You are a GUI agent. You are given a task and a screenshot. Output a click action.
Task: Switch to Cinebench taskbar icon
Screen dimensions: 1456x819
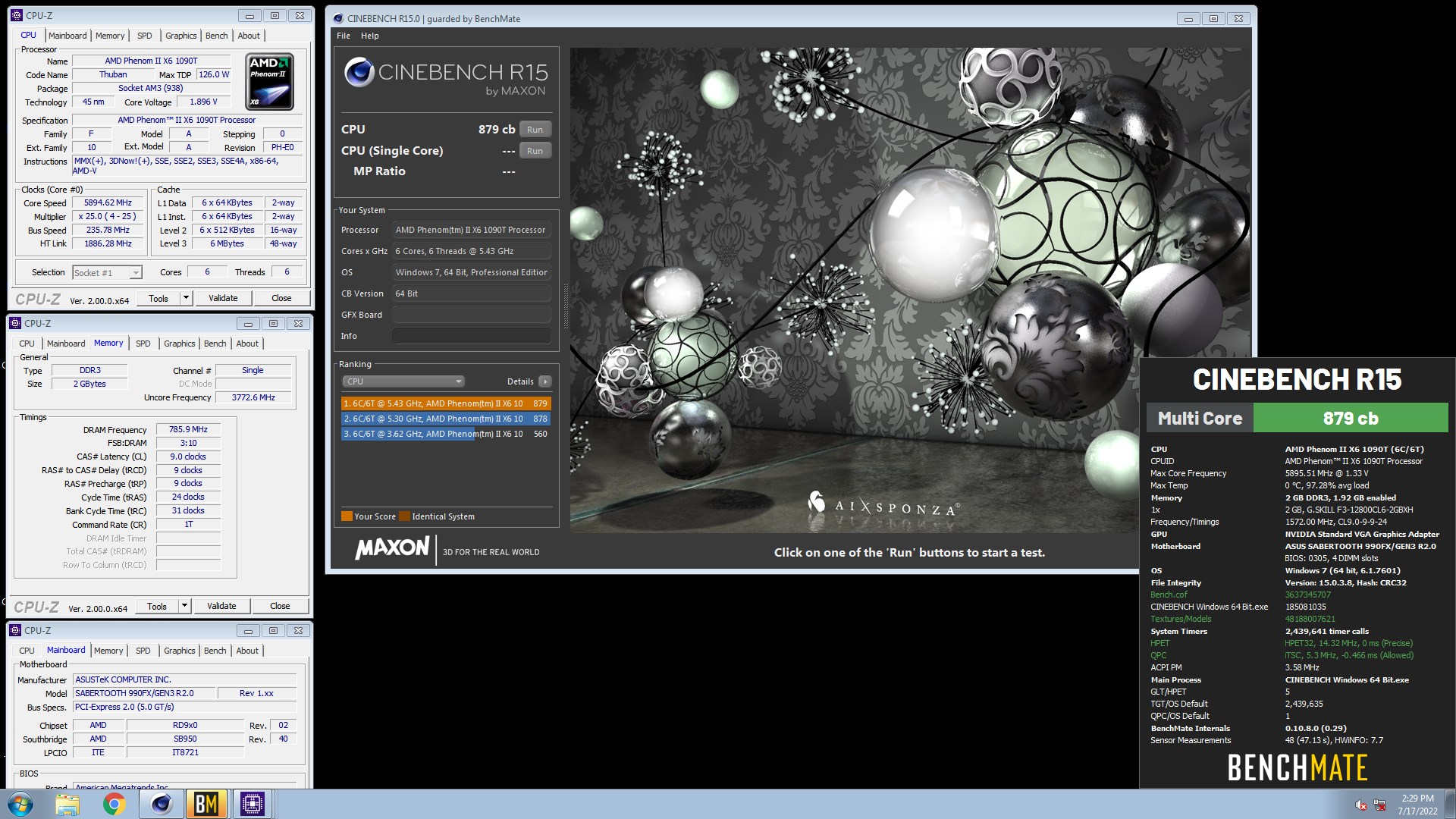click(161, 804)
